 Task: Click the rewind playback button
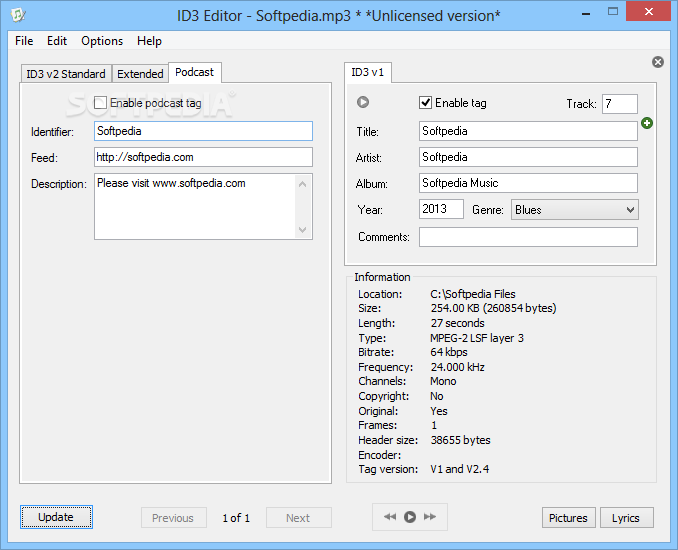390,517
